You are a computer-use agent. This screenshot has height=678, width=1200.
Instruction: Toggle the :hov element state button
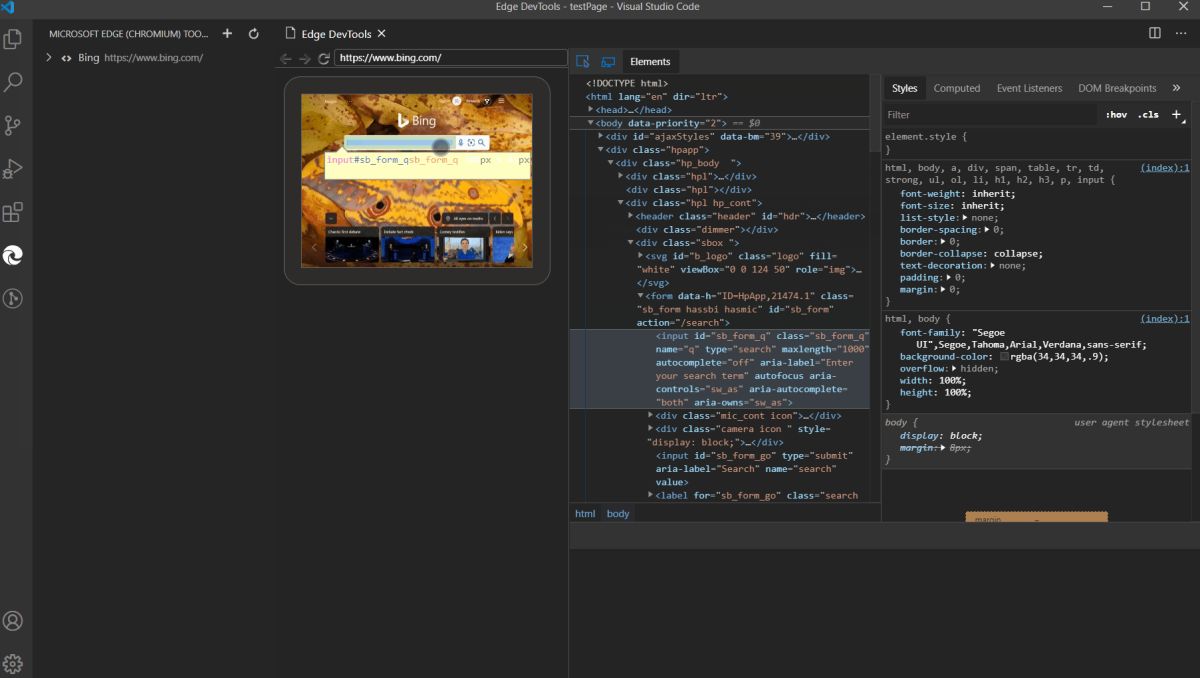(x=1116, y=115)
